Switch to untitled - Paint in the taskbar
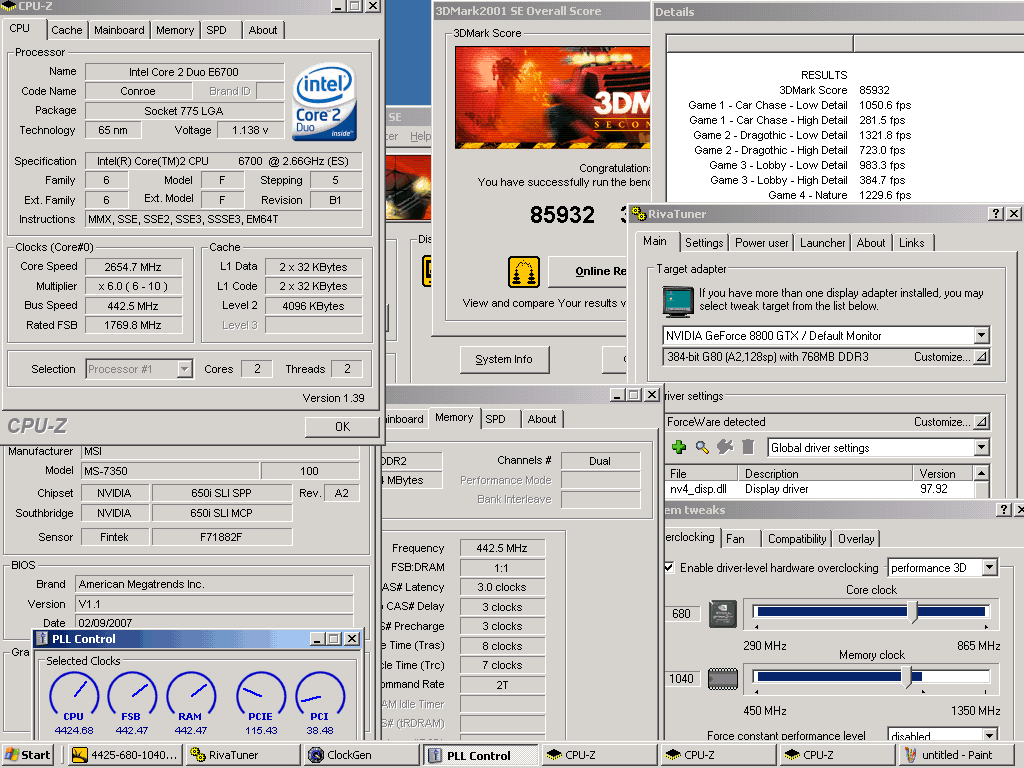Screen dimensions: 1024x768 coord(957,755)
